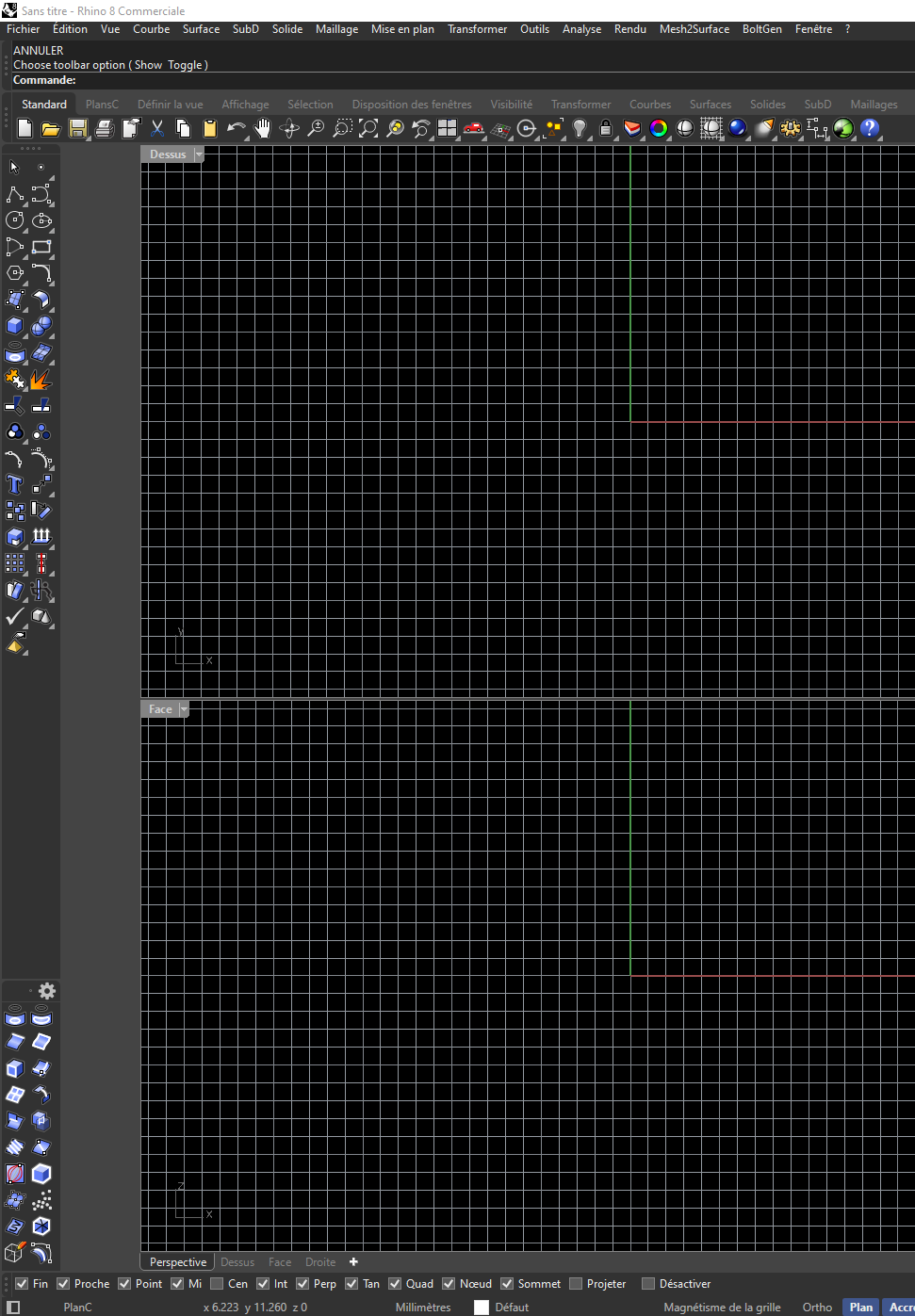Click the Show command option
The height and width of the screenshot is (1316, 915).
tap(148, 65)
